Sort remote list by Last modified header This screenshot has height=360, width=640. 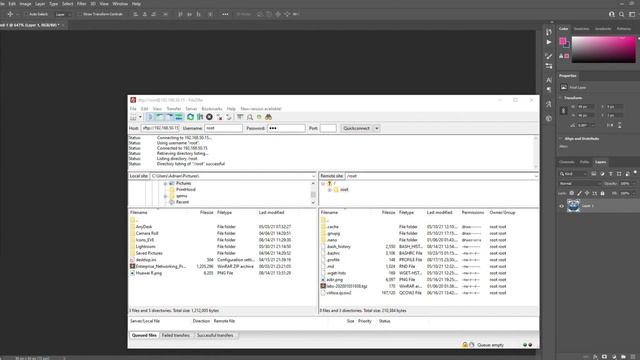click(x=440, y=213)
